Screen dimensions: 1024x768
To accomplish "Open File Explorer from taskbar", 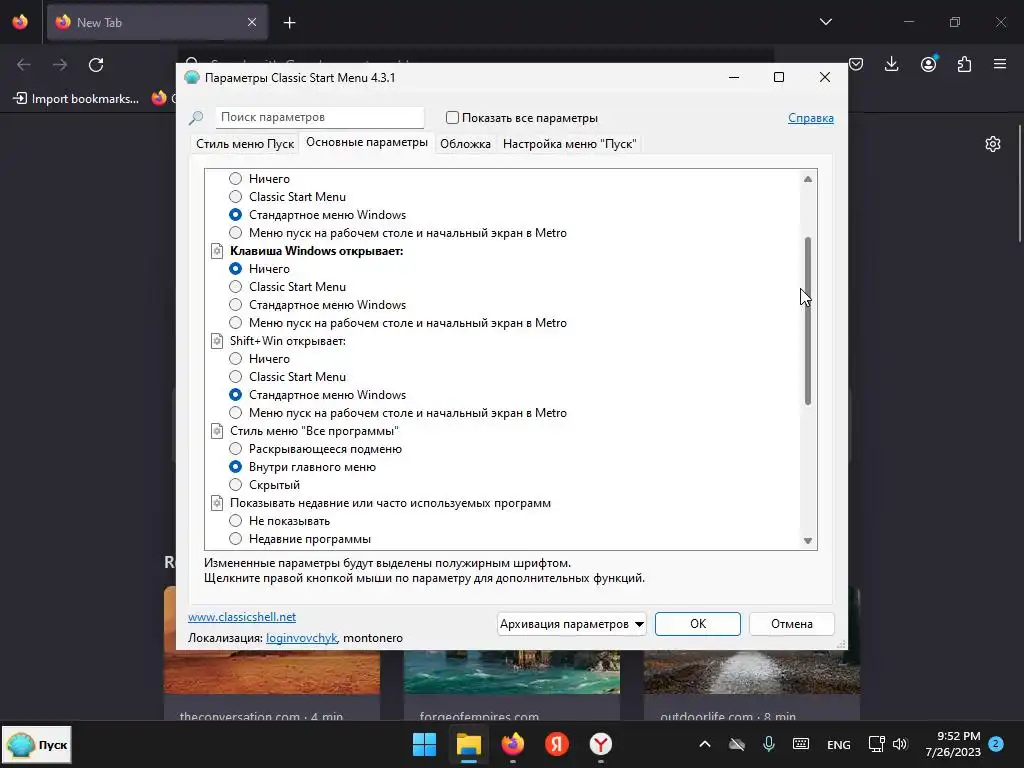I will [x=468, y=744].
